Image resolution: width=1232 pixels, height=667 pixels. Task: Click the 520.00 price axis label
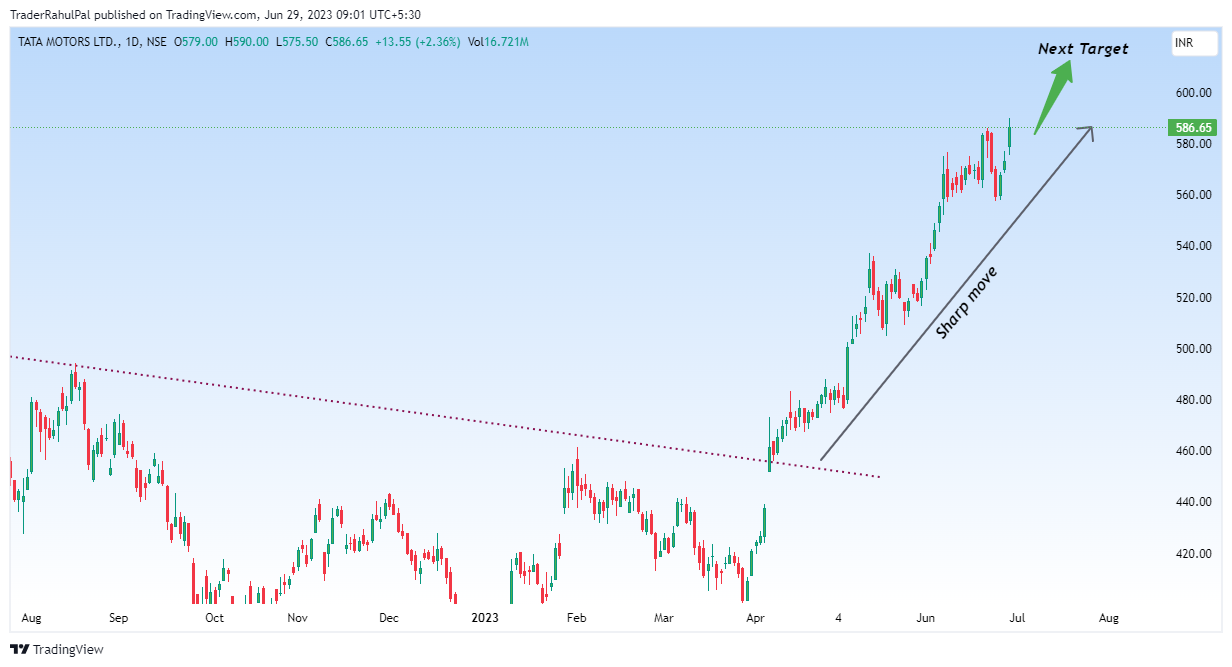(x=1194, y=298)
